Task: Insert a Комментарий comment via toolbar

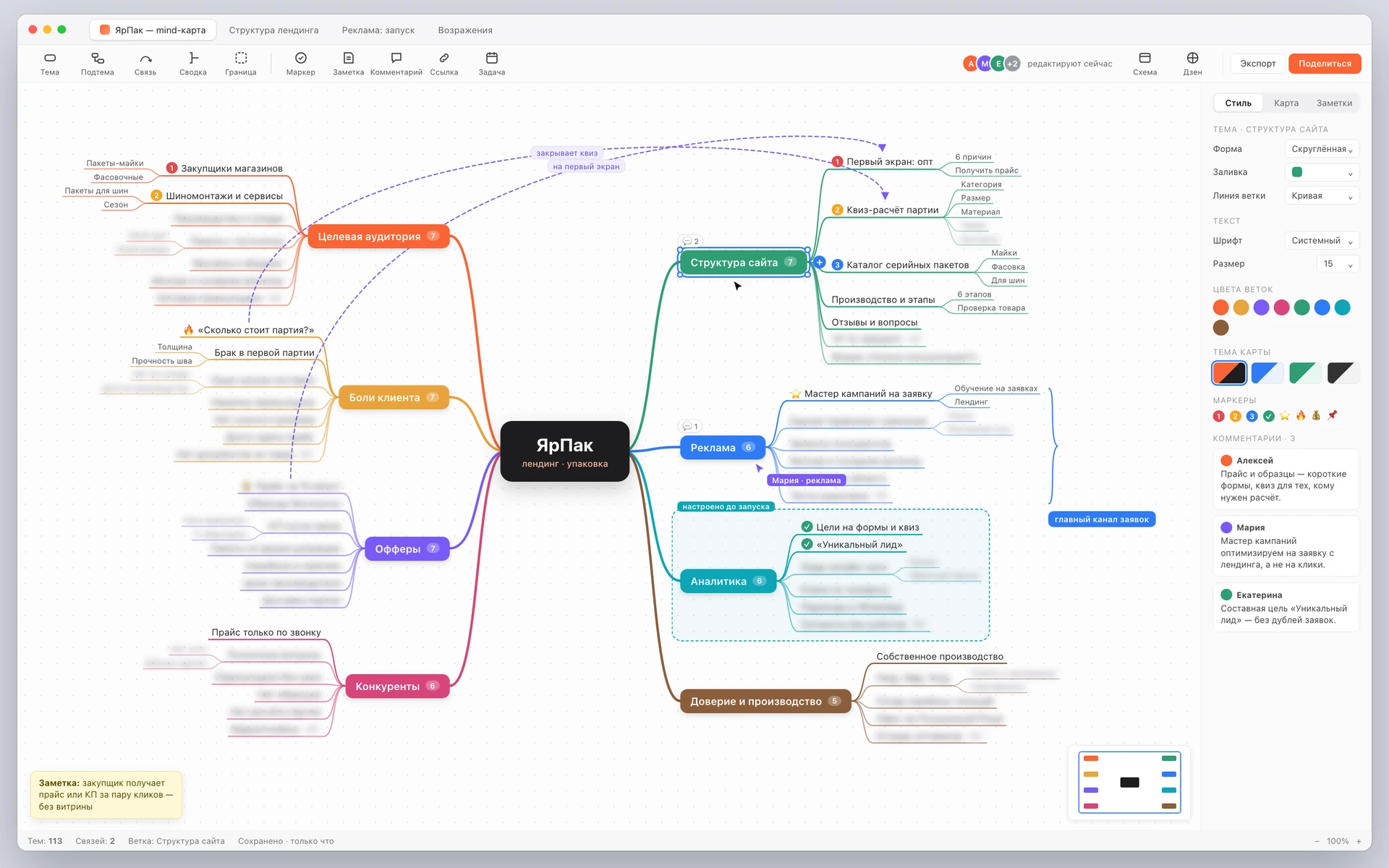Action: tap(396, 64)
